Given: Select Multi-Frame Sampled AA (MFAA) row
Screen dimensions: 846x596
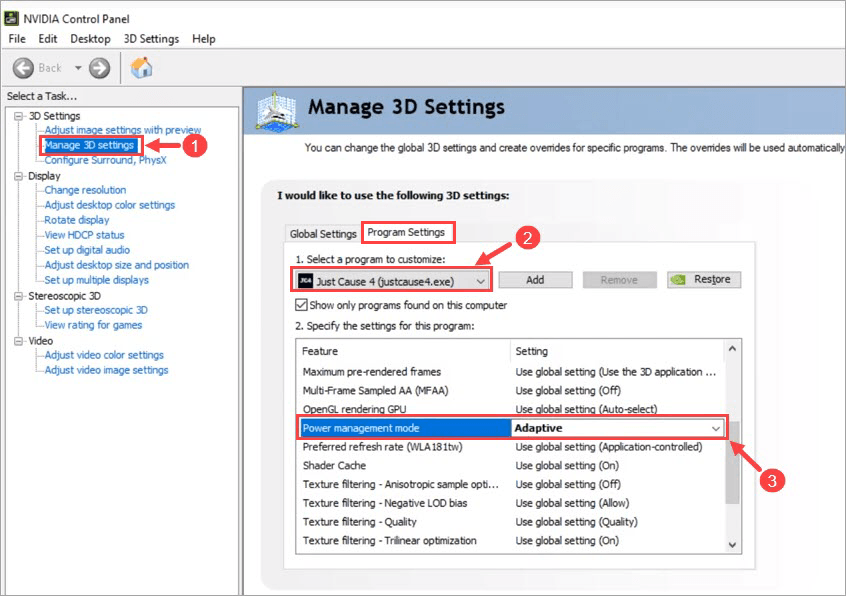Looking at the screenshot, I should coord(509,391).
